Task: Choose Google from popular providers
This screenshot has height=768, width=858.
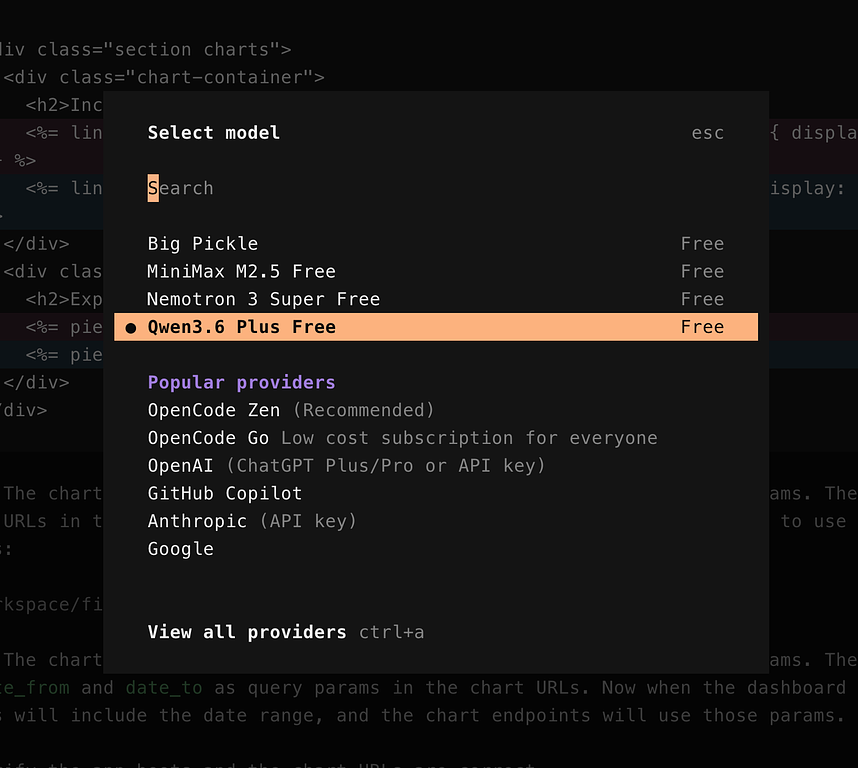Action: tap(181, 549)
